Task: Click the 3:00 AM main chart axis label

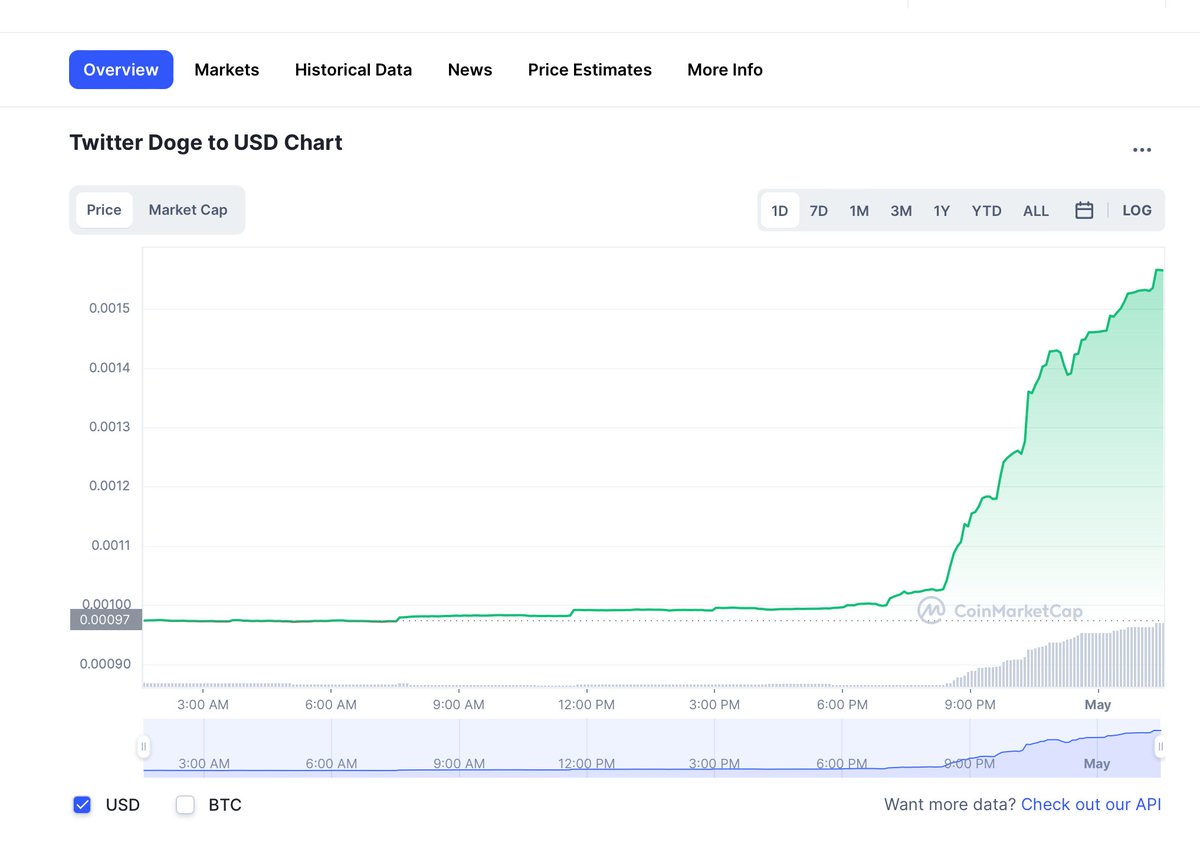Action: click(203, 705)
